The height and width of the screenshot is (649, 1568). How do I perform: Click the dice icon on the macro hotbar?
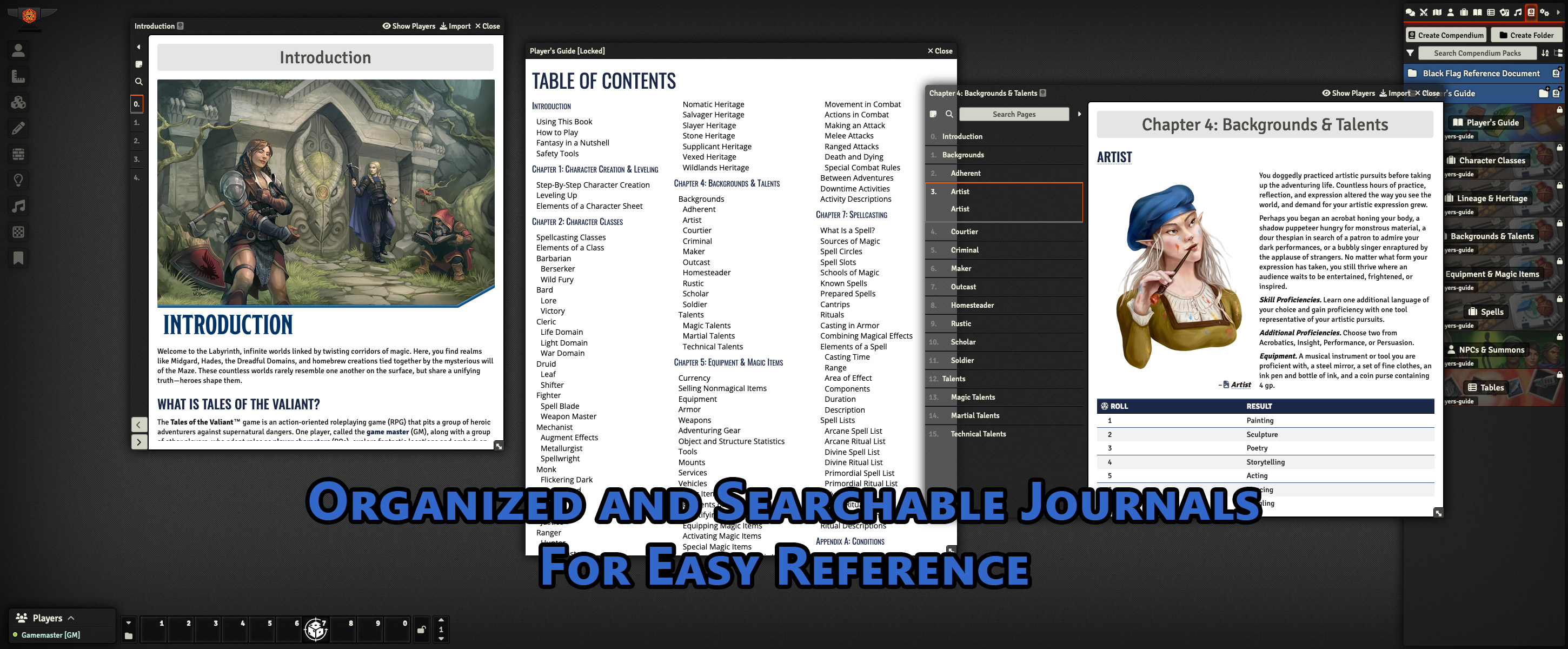click(x=316, y=629)
